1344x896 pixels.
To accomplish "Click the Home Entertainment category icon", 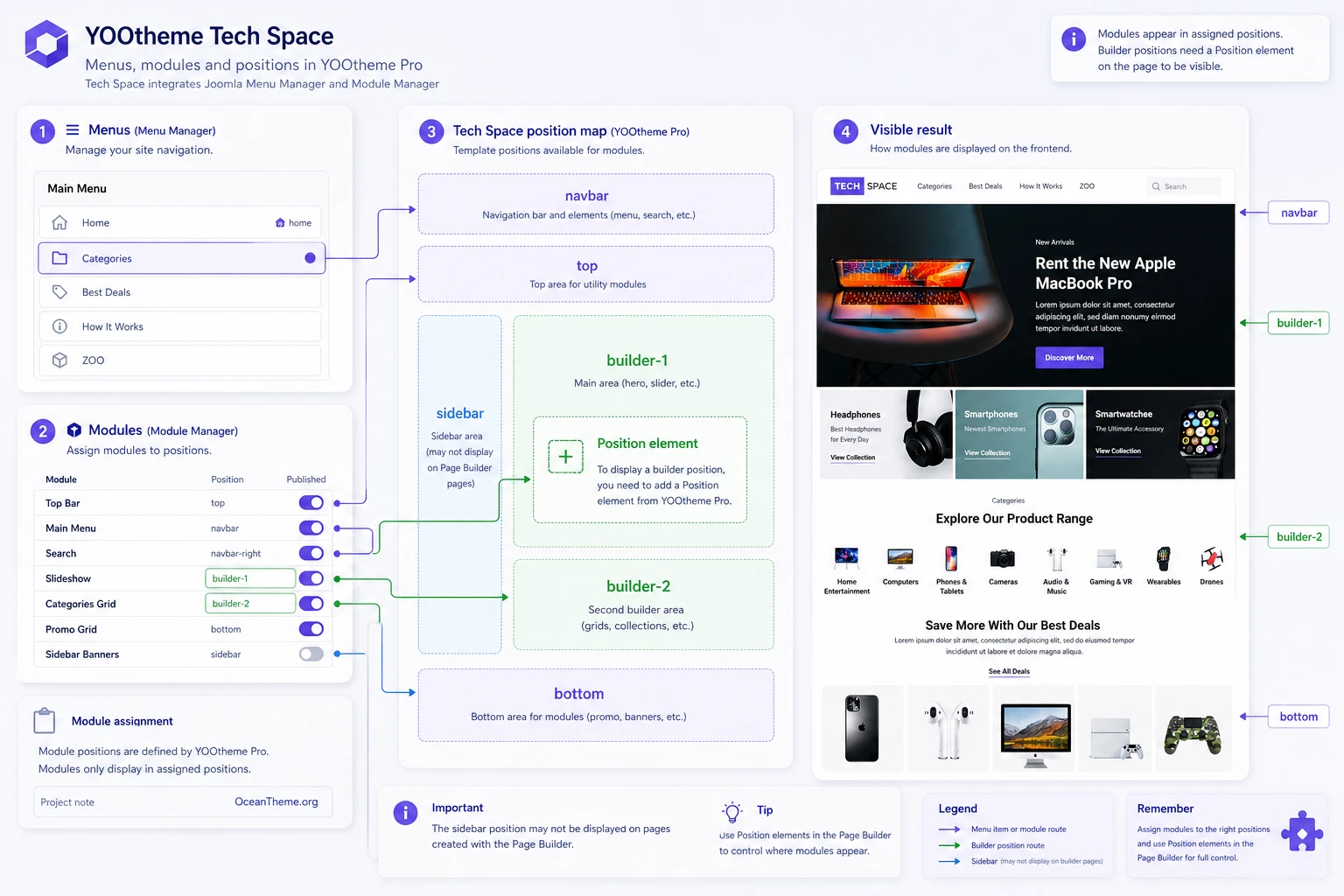I will [846, 557].
